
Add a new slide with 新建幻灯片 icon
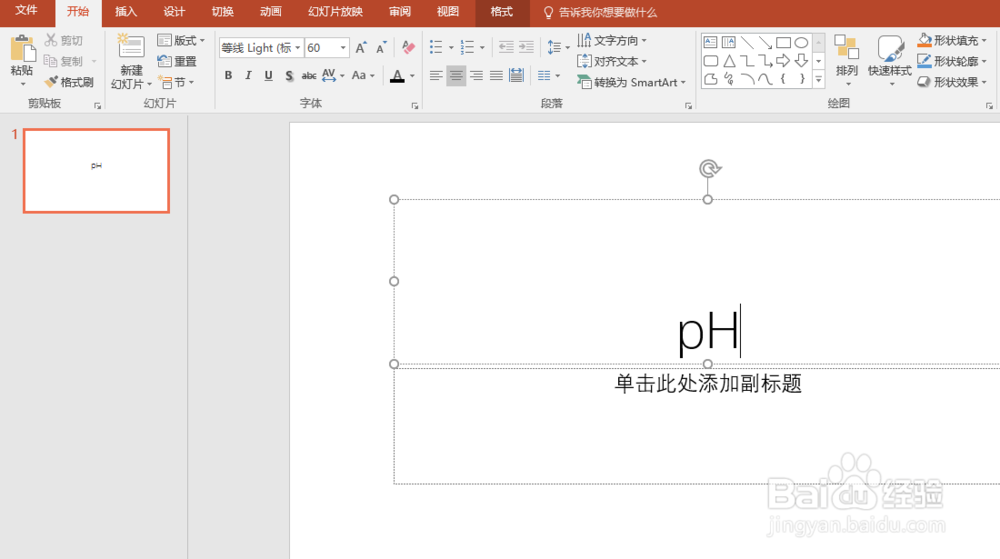pyautogui.click(x=131, y=47)
